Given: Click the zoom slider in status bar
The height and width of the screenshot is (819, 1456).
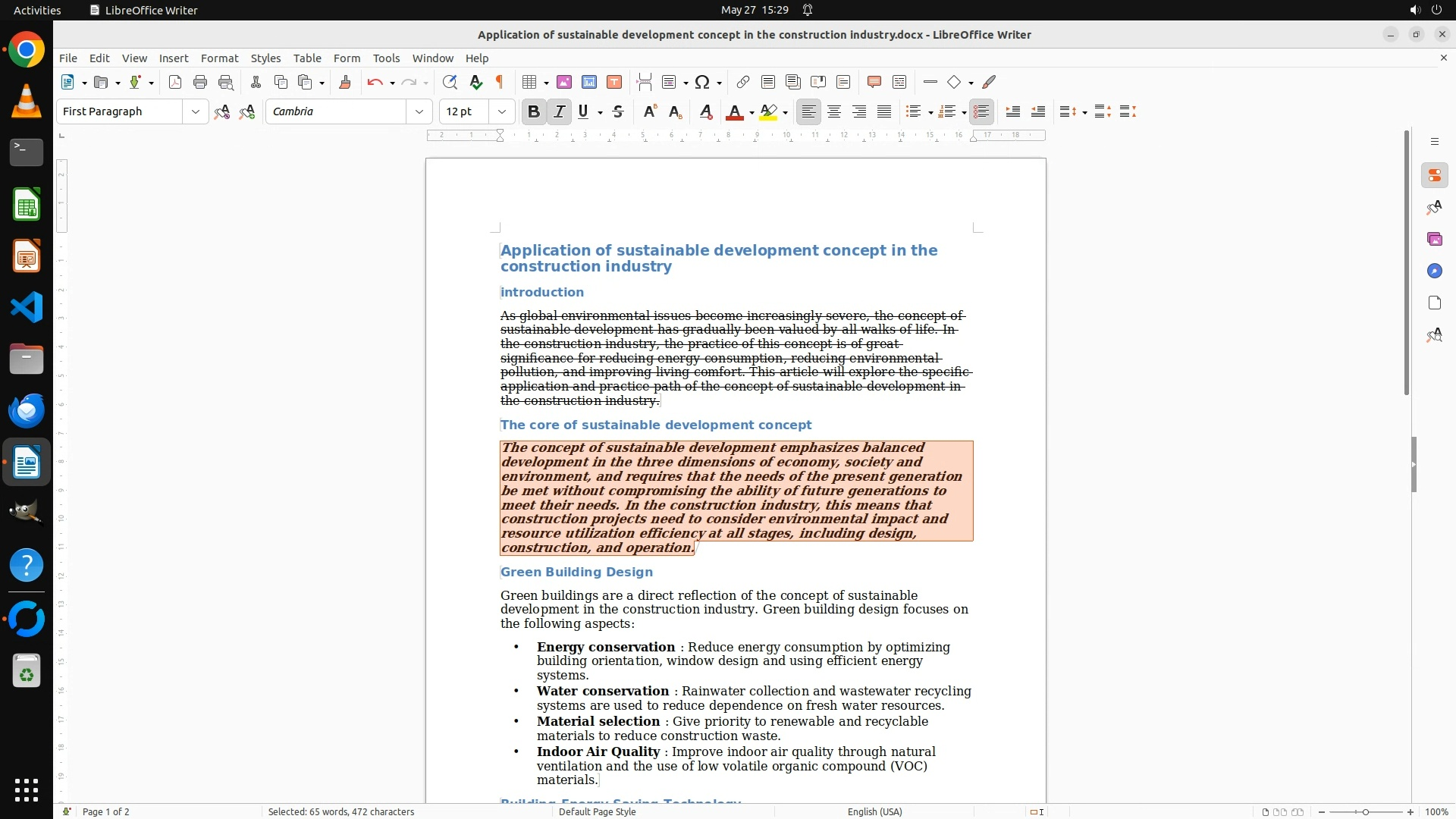Looking at the screenshot, I should tap(1365, 811).
